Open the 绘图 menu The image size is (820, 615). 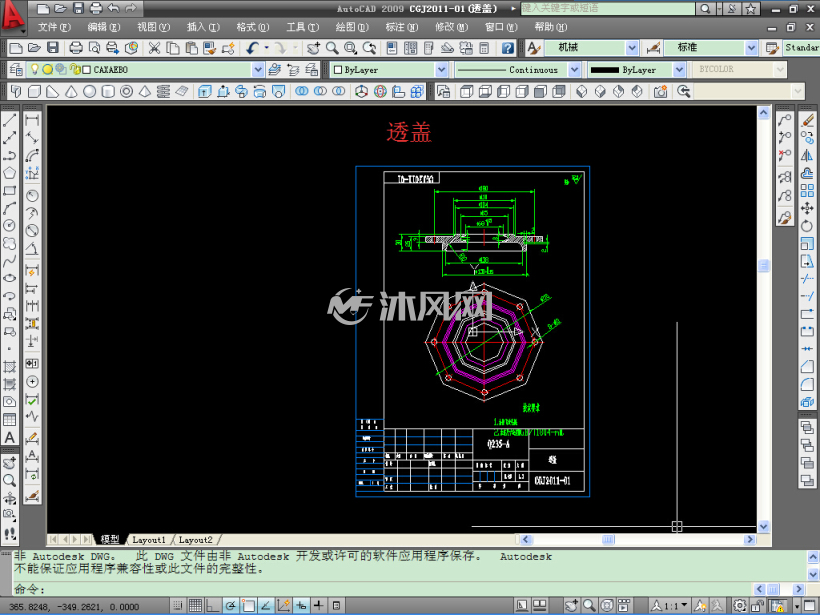coord(352,27)
